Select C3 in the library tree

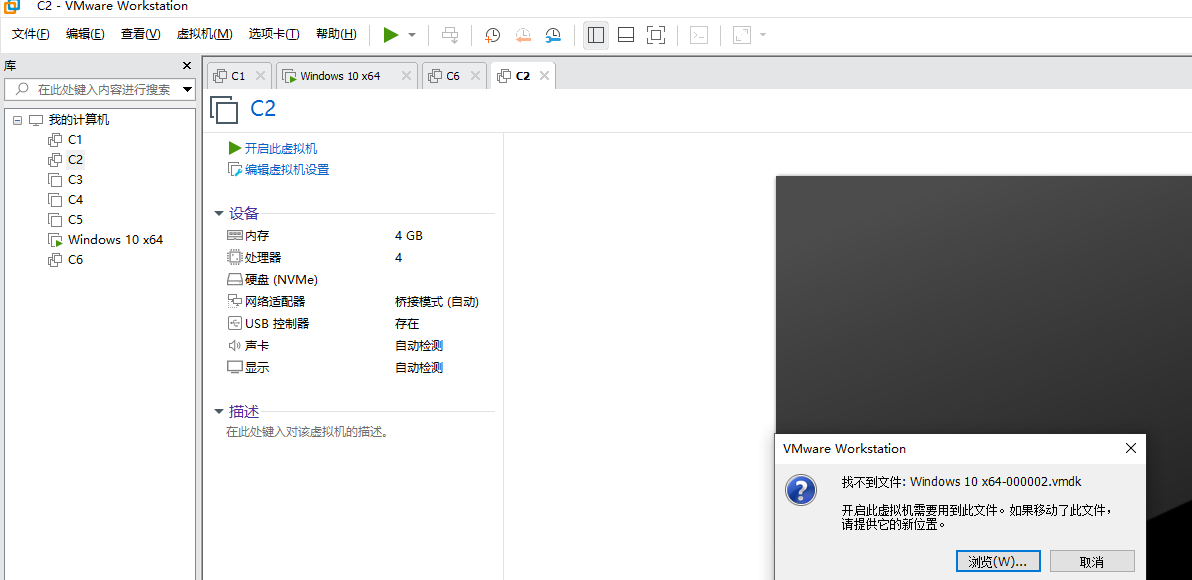[74, 179]
